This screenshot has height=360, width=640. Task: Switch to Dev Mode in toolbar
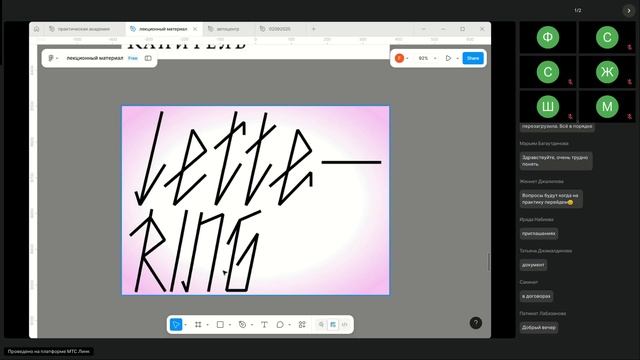point(344,324)
